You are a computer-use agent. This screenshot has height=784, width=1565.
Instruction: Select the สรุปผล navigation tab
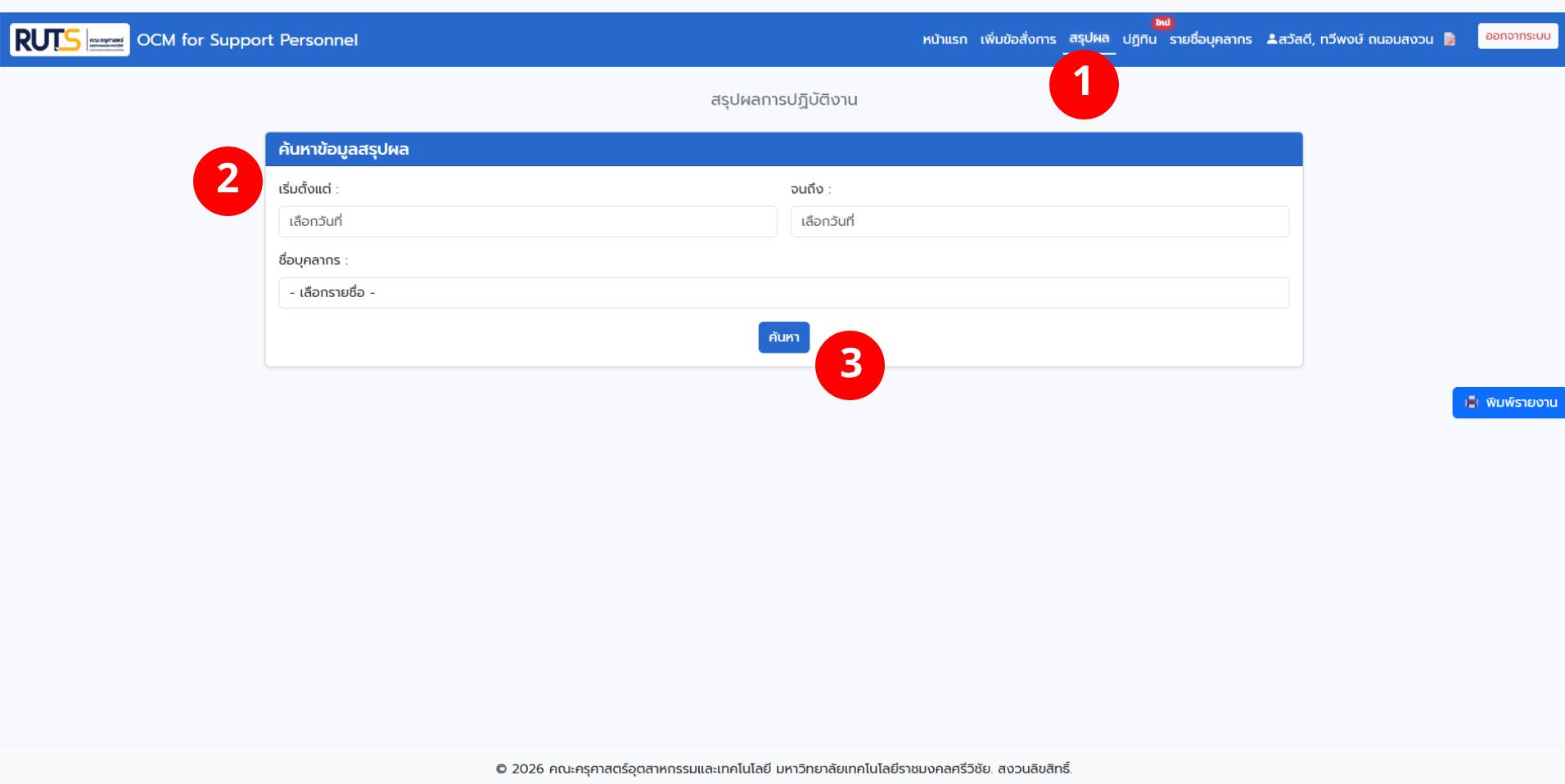pyautogui.click(x=1089, y=38)
